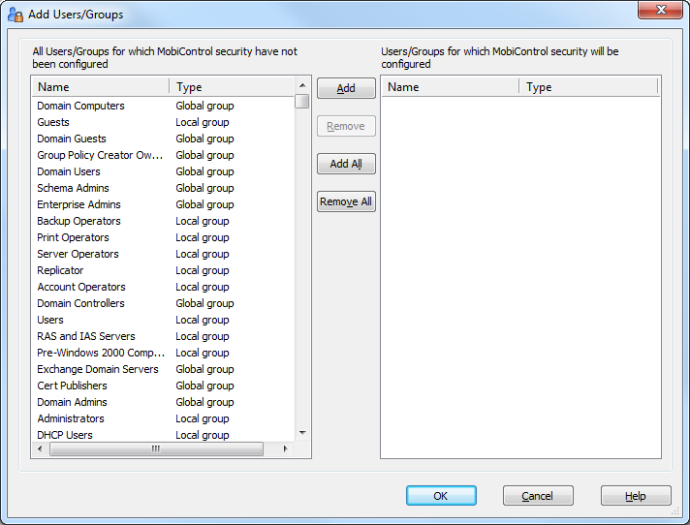Select the Server Operators row

coord(163,254)
